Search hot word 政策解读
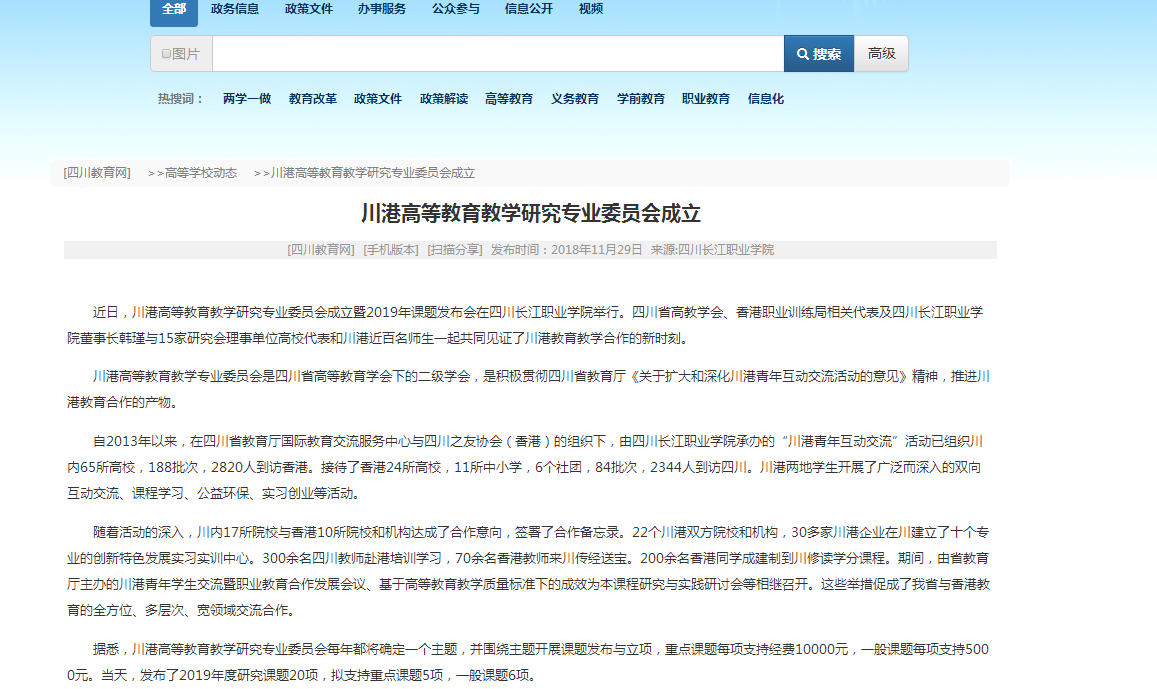 444,99
